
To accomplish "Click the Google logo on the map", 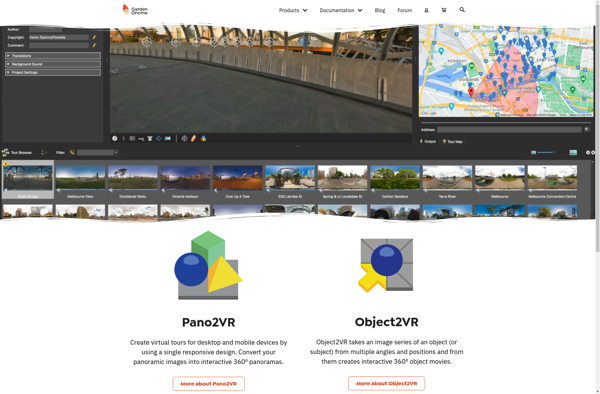I will 429,113.
